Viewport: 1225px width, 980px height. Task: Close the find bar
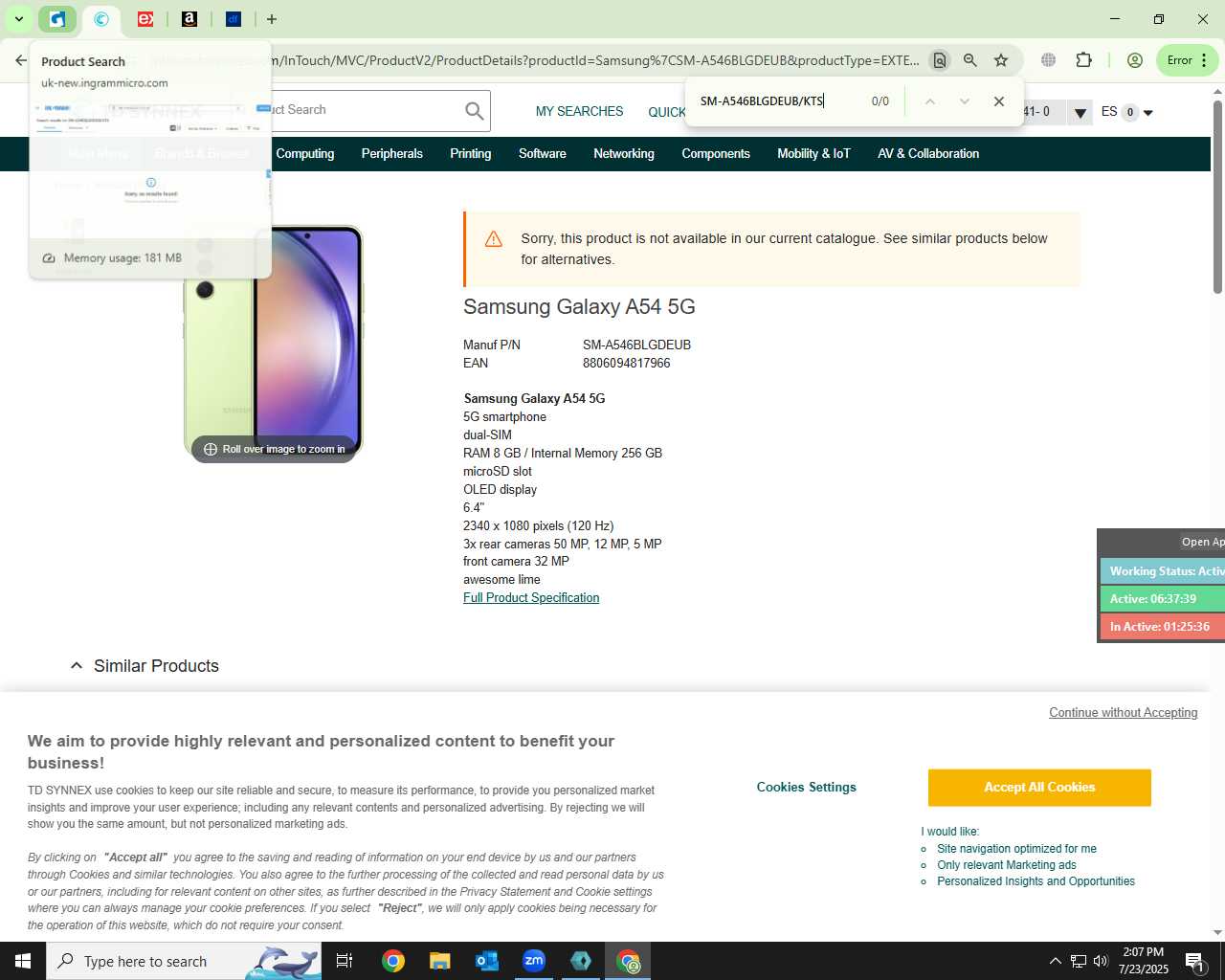point(999,101)
